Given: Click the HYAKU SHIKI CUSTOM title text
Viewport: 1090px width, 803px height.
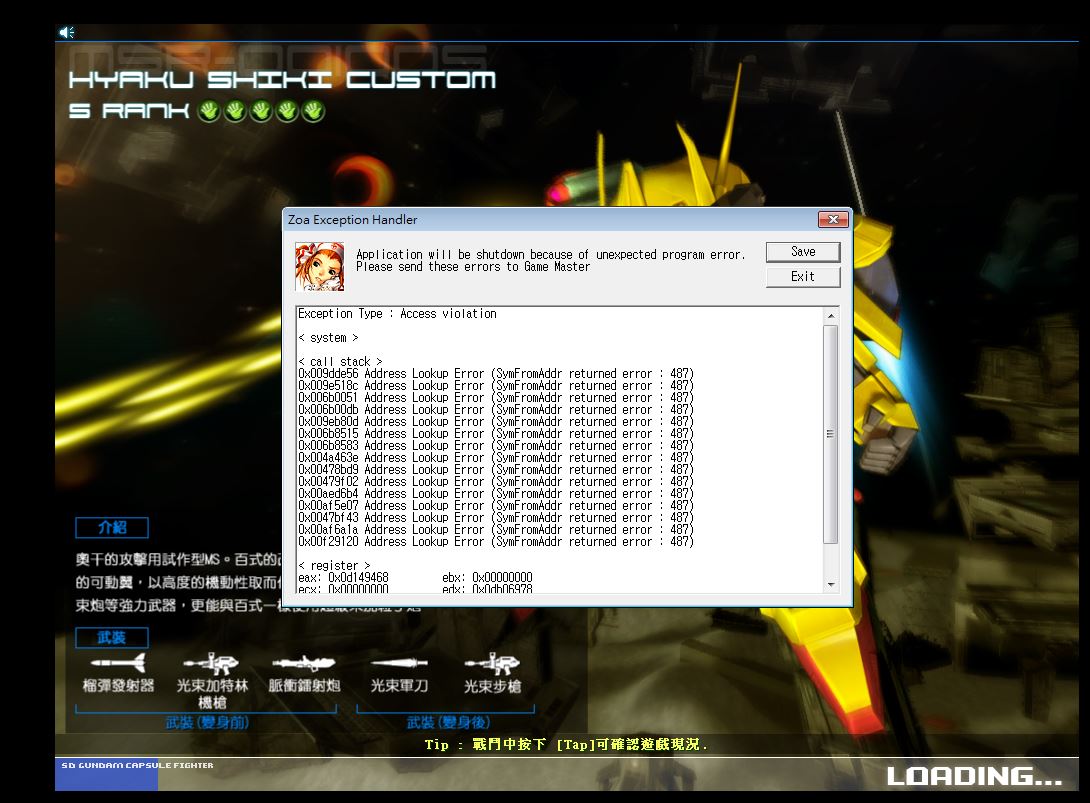Looking at the screenshot, I should (x=282, y=80).
